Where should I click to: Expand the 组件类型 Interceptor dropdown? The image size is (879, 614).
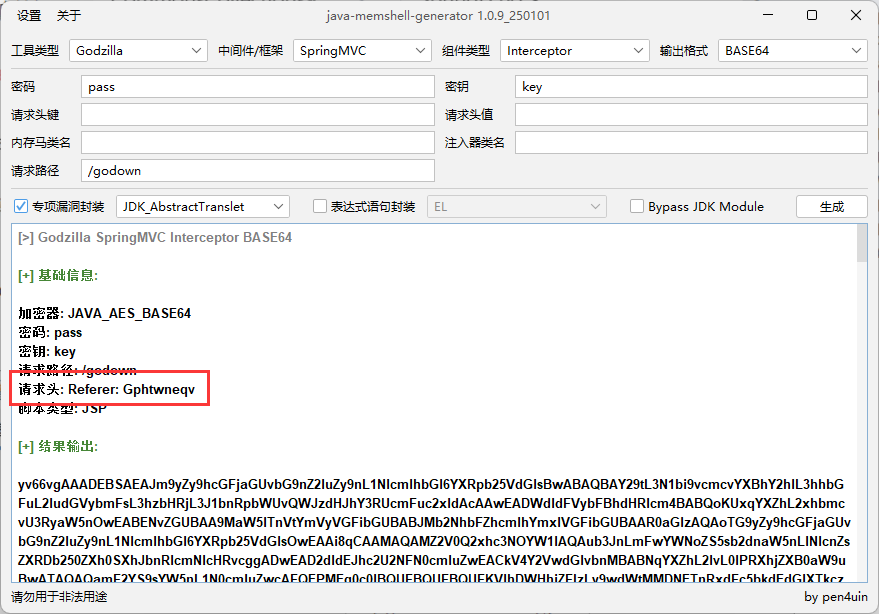575,50
